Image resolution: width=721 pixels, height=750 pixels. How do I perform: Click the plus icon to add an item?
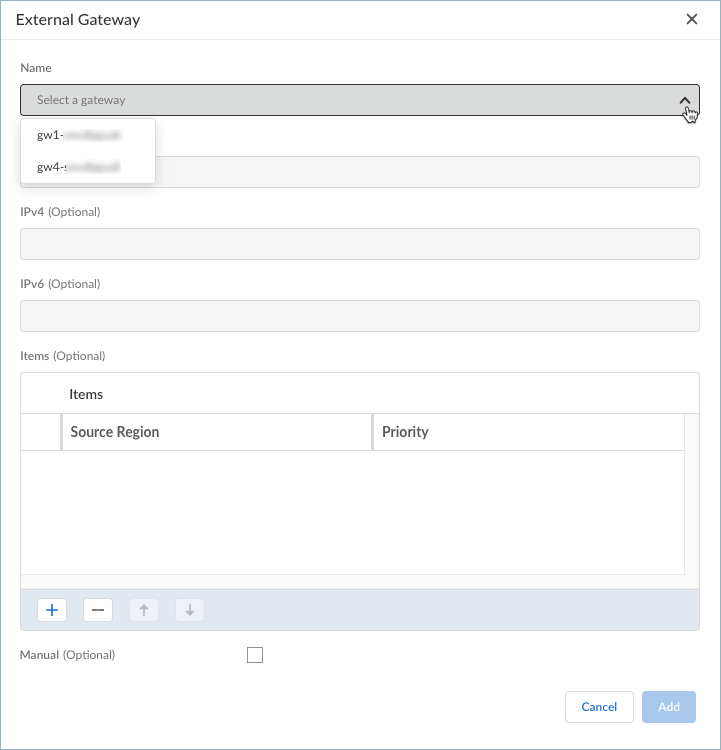pos(52,610)
